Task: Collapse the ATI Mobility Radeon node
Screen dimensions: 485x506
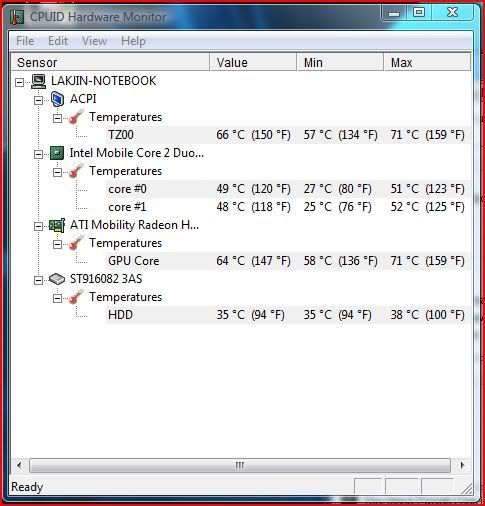Action: click(x=38, y=226)
